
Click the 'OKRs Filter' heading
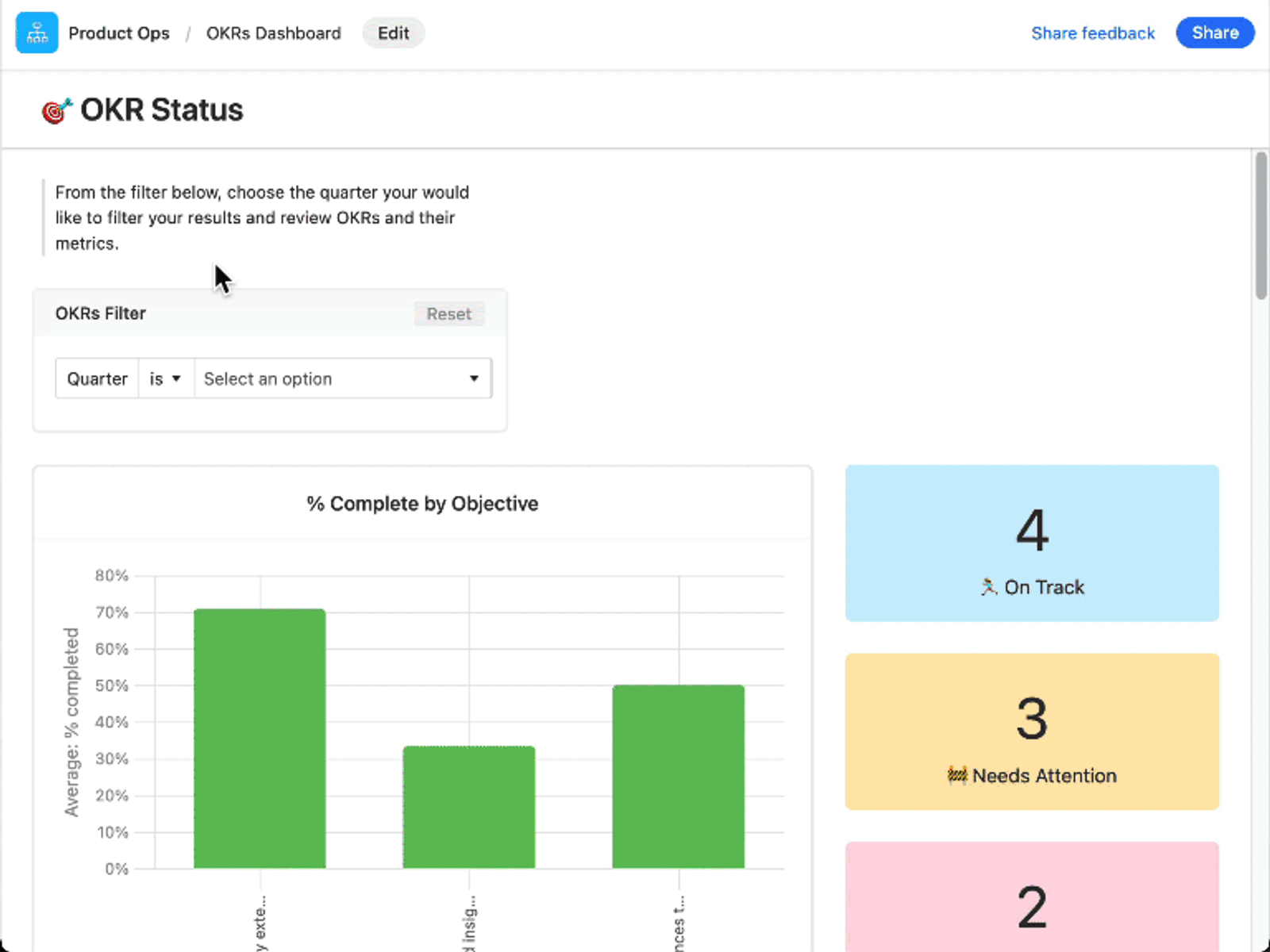(x=101, y=313)
